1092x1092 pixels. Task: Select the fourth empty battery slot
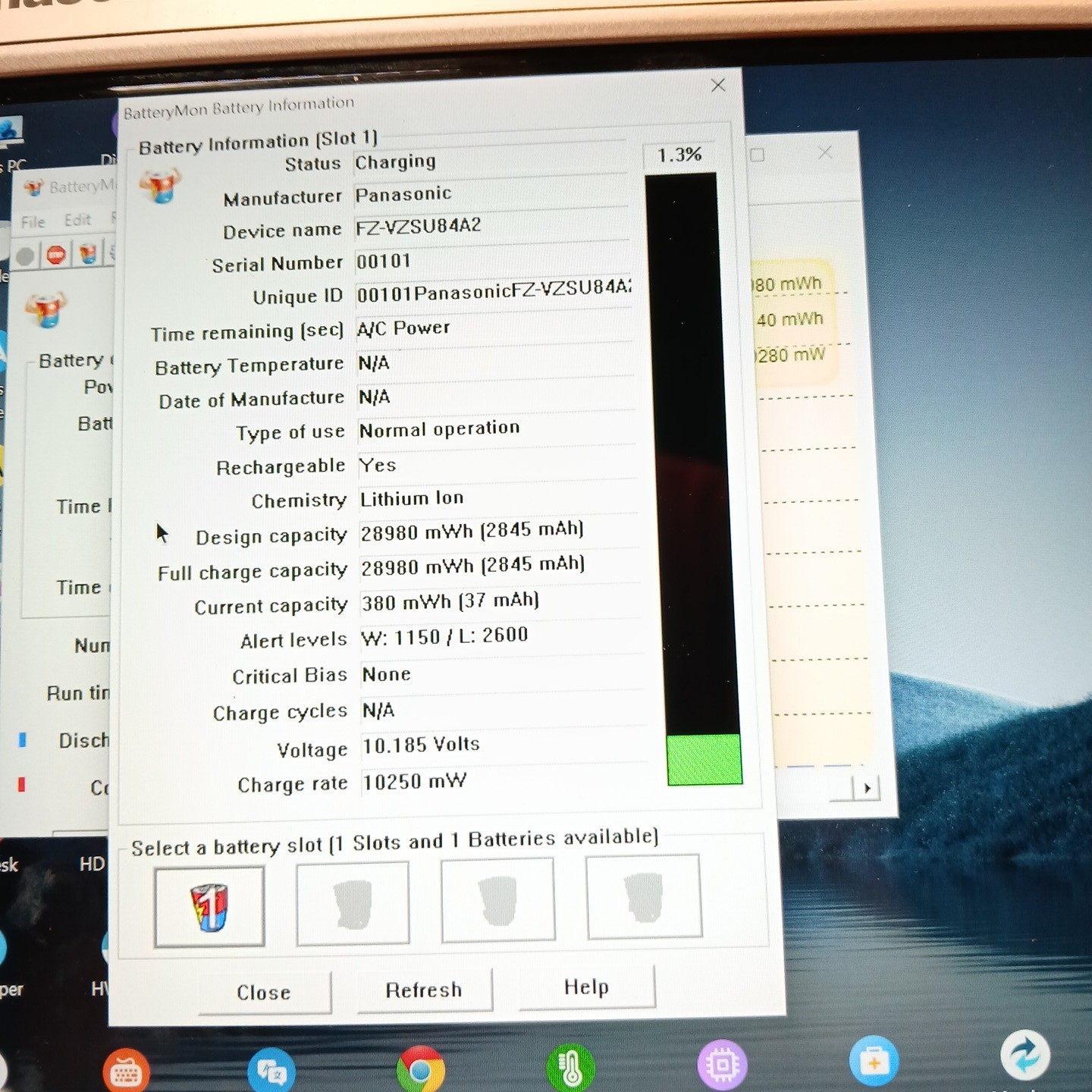click(x=644, y=896)
